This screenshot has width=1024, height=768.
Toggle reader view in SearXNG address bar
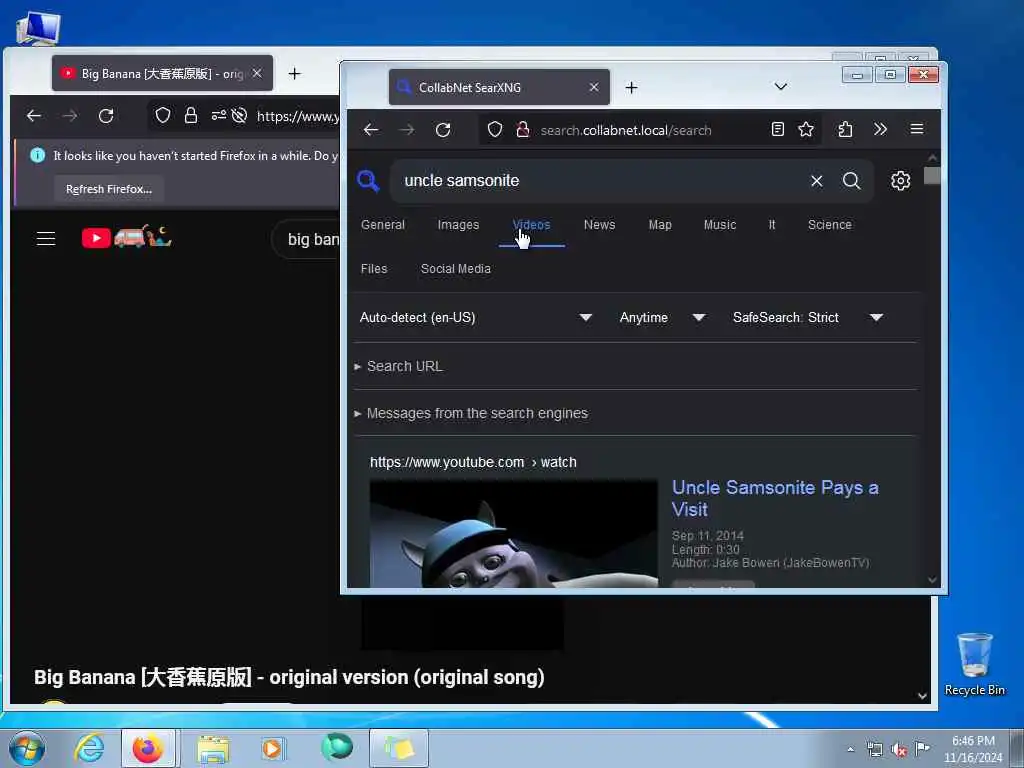[777, 129]
